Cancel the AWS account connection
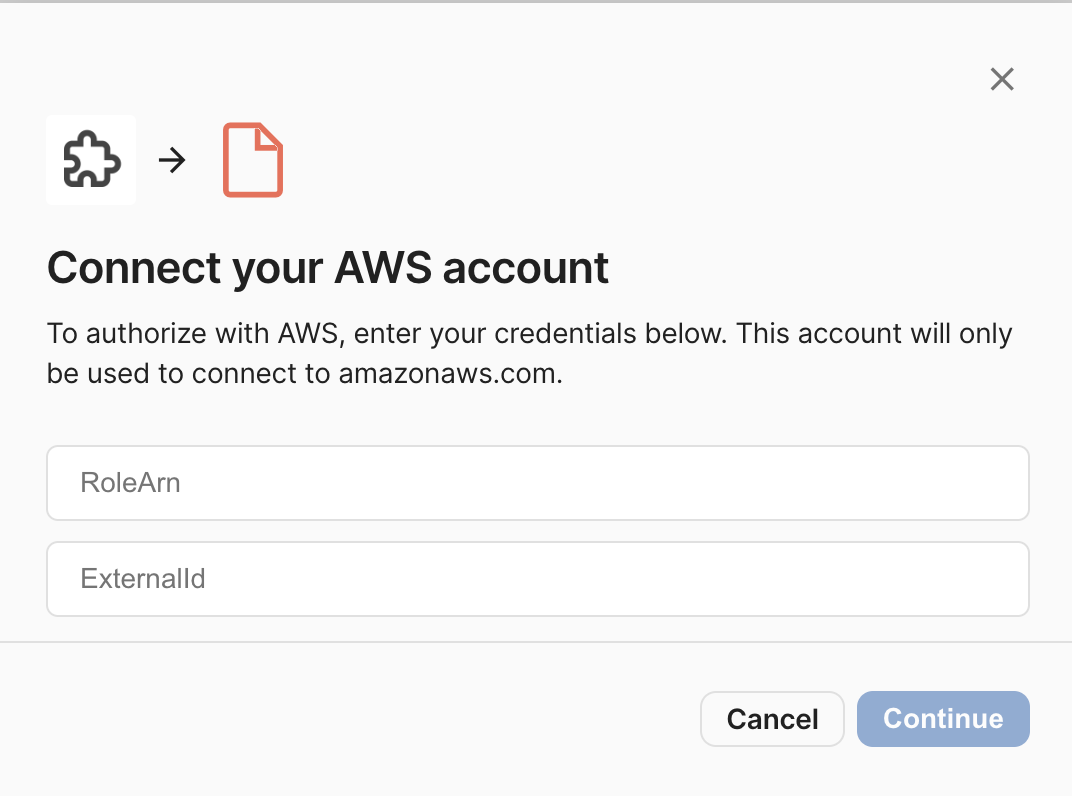The image size is (1072, 796). [772, 719]
